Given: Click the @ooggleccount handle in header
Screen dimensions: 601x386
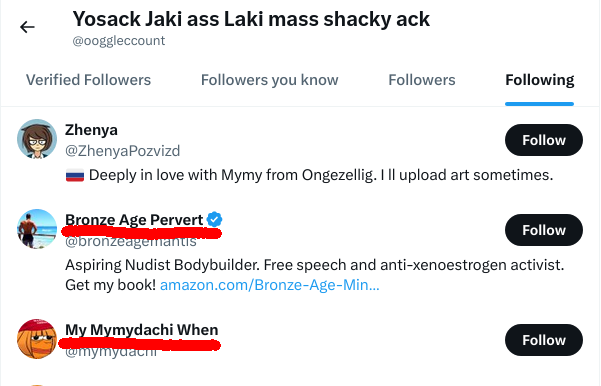Looking at the screenshot, I should point(119,41).
